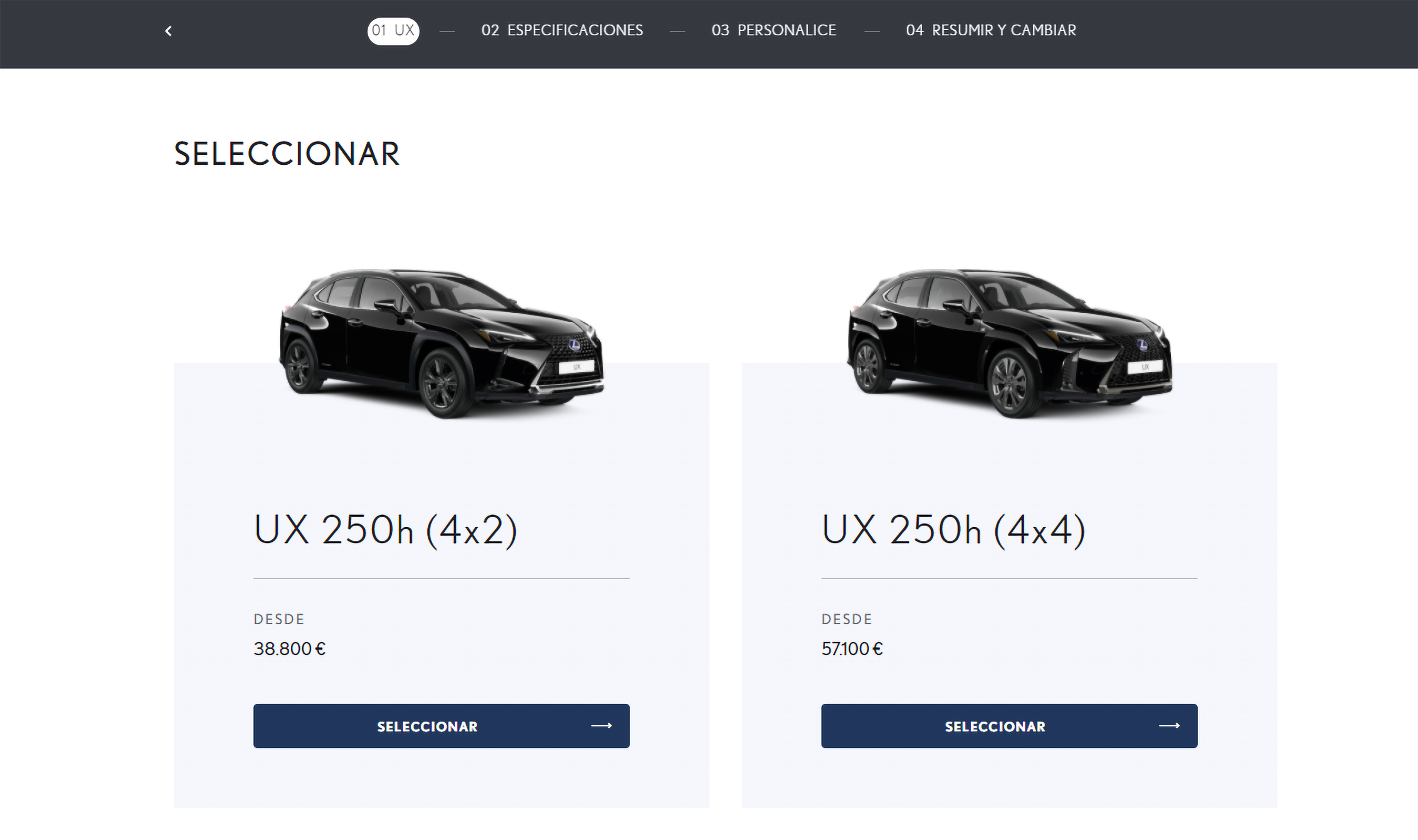Click the back chevron arrow in header
The width and height of the screenshot is (1418, 840).
[168, 31]
